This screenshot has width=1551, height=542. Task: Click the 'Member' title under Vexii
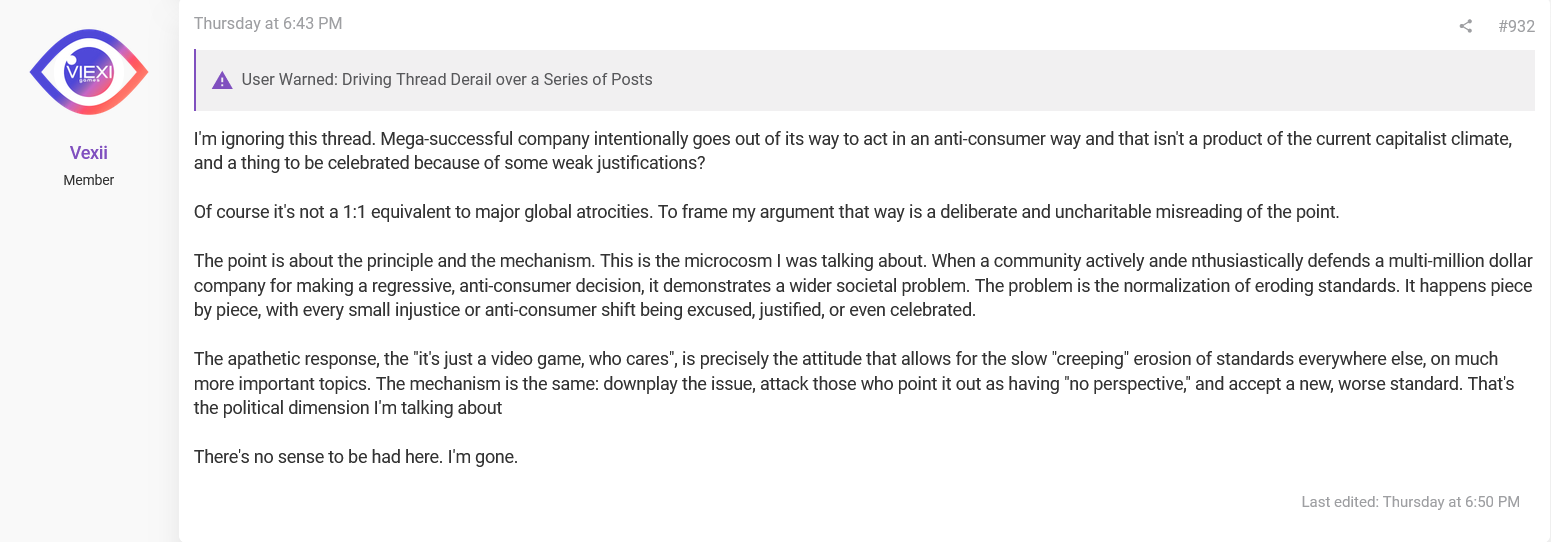89,180
